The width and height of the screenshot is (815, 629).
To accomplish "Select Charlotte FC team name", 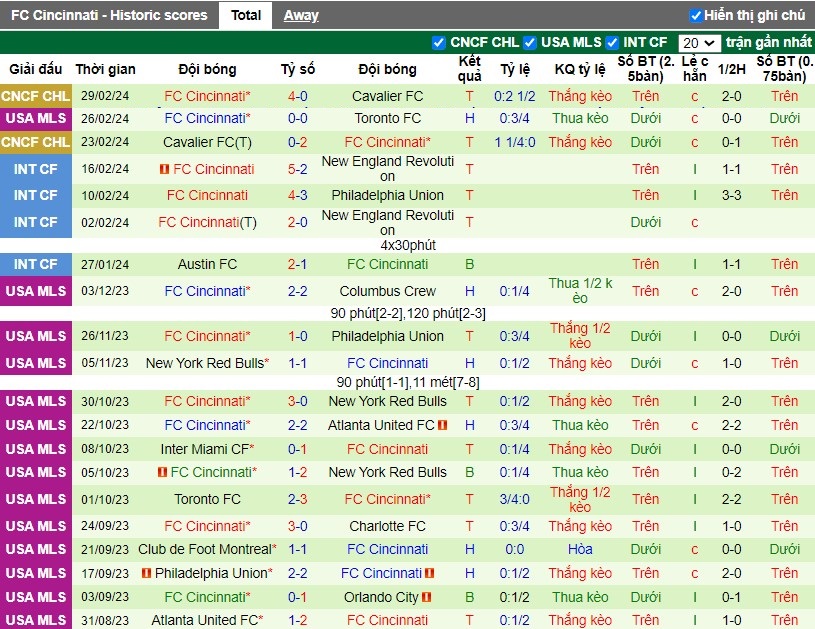I will 387,526.
